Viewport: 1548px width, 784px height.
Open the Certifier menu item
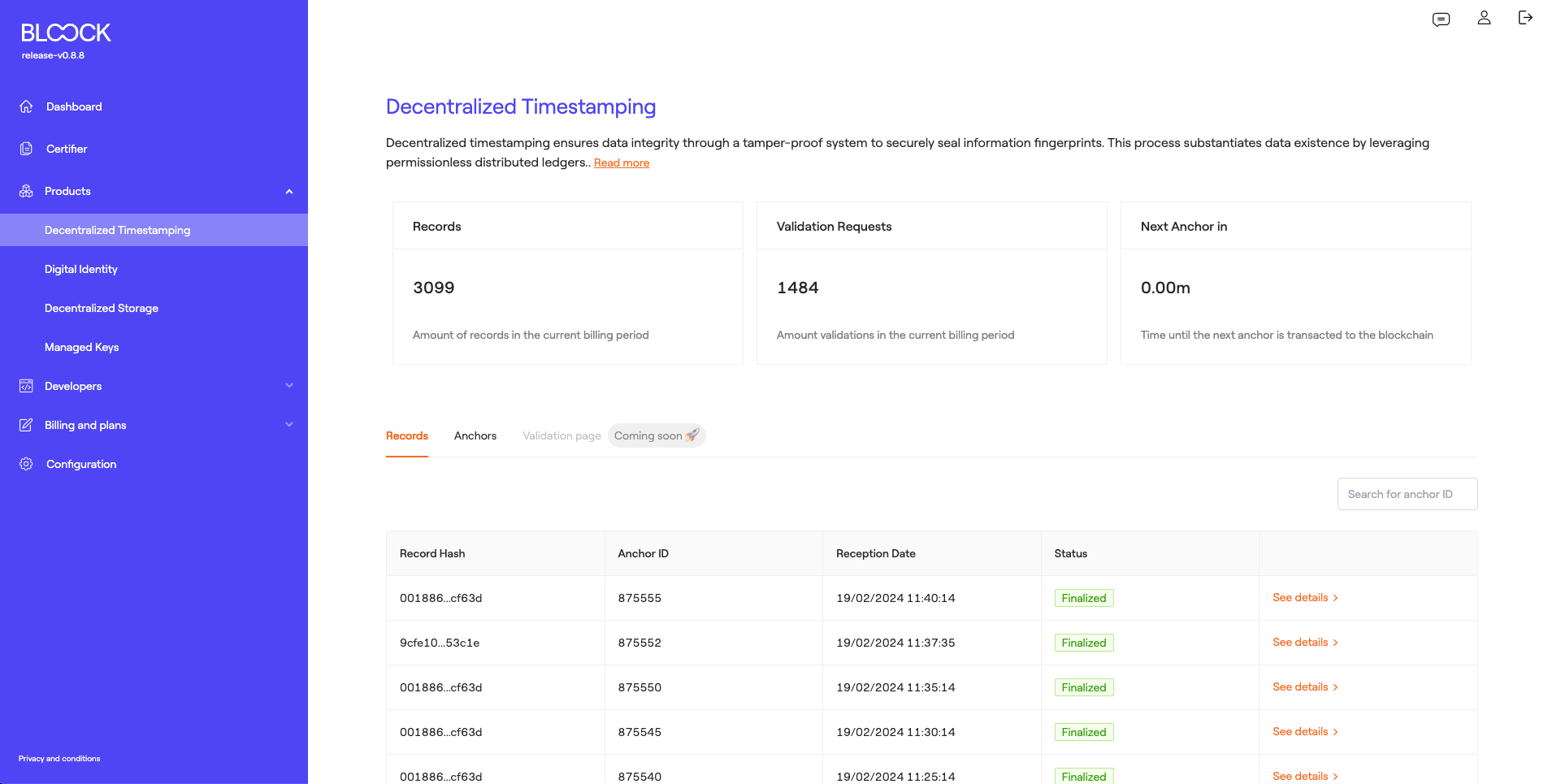click(67, 149)
